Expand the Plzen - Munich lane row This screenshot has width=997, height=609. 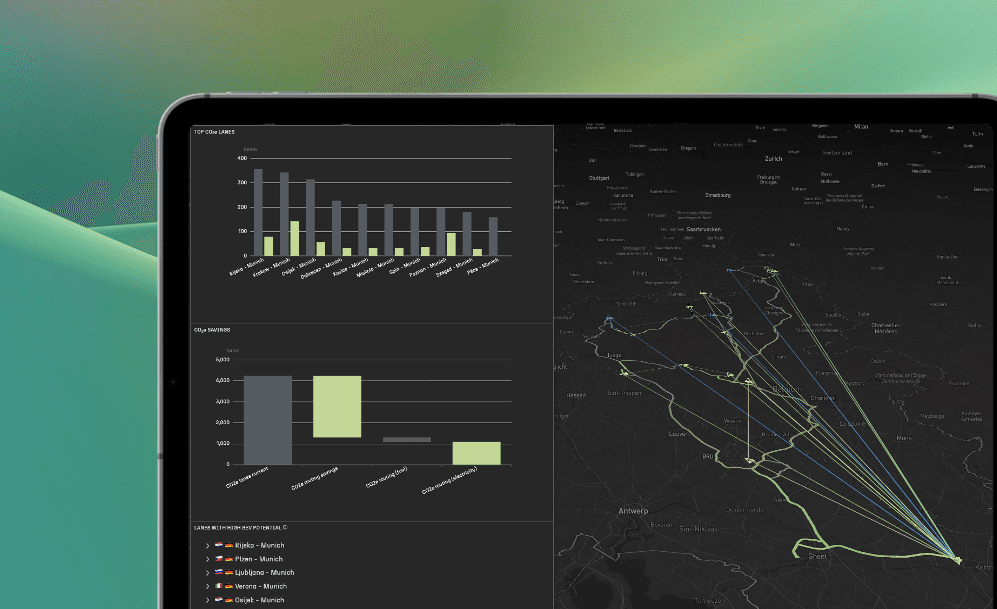pos(207,559)
